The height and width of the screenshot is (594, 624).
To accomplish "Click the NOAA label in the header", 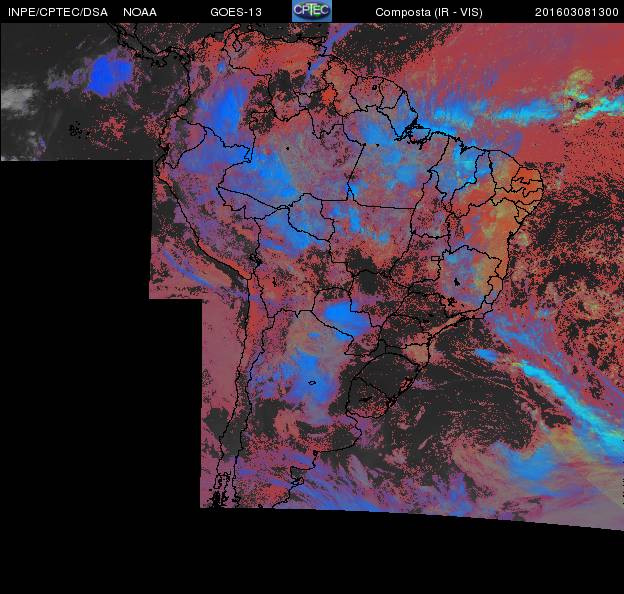I will point(140,12).
